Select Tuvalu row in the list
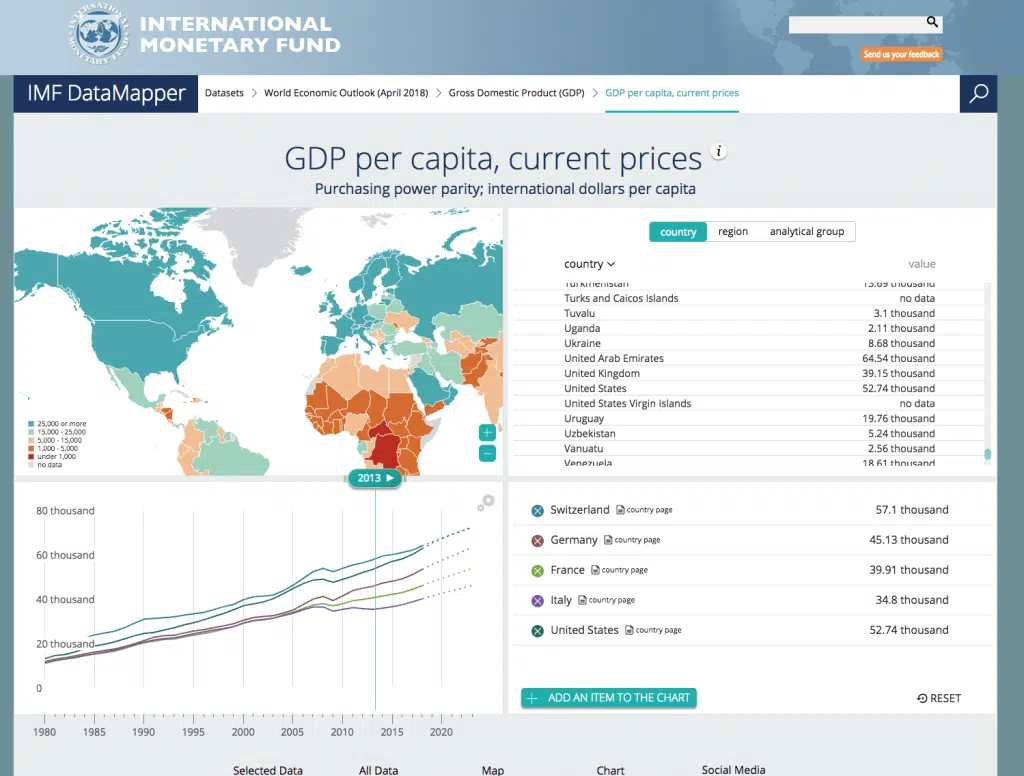The height and width of the screenshot is (776, 1024). pos(749,314)
